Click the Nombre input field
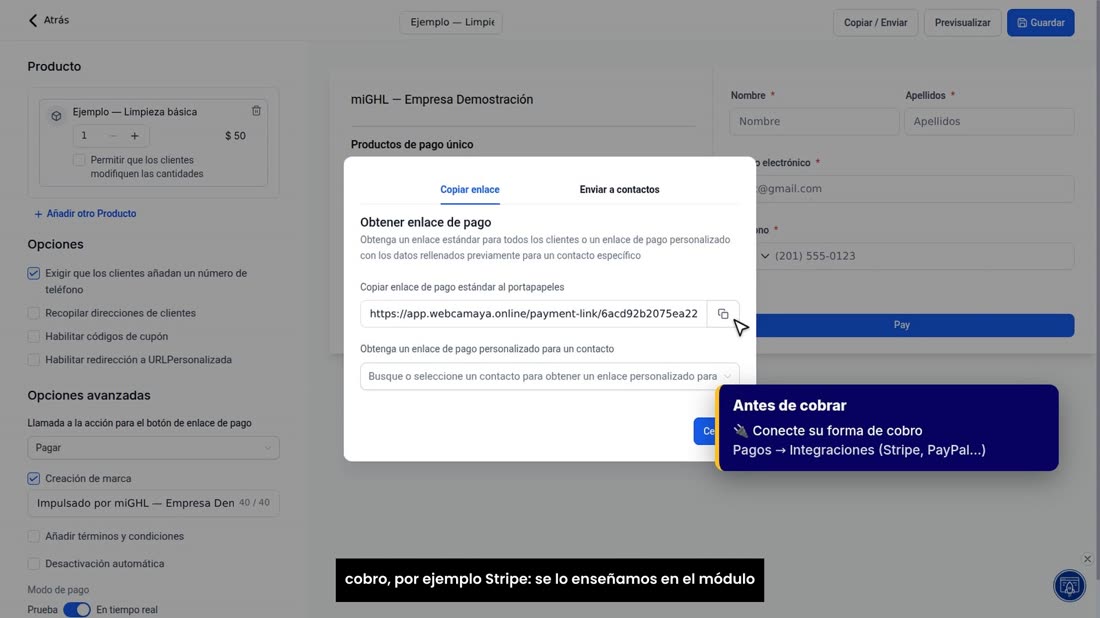The width and height of the screenshot is (1100, 618). pos(814,121)
